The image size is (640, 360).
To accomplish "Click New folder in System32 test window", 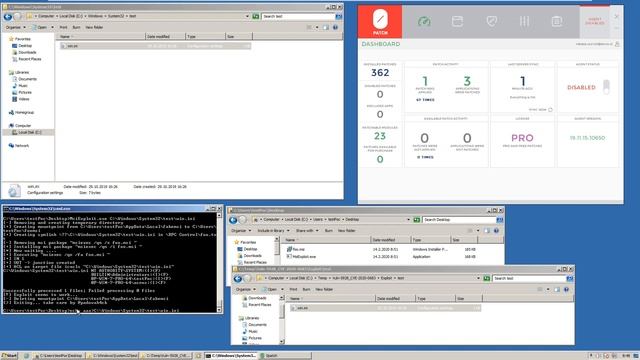I will point(94,27).
